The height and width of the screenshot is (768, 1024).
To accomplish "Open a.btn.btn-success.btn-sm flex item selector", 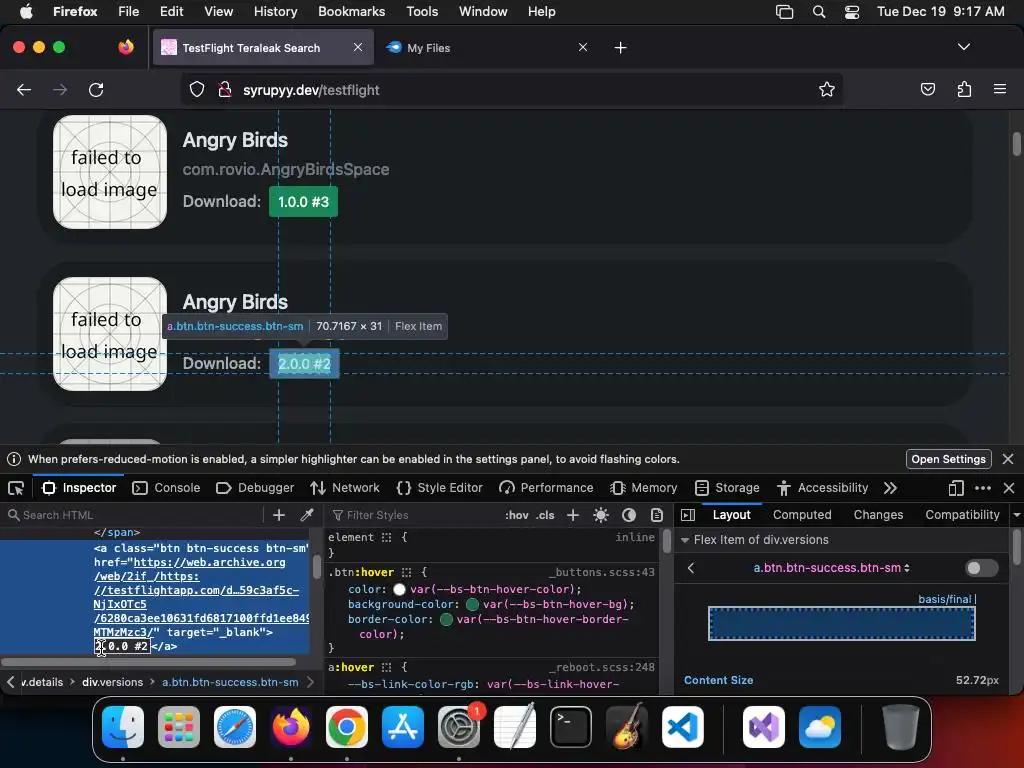I will (x=831, y=568).
